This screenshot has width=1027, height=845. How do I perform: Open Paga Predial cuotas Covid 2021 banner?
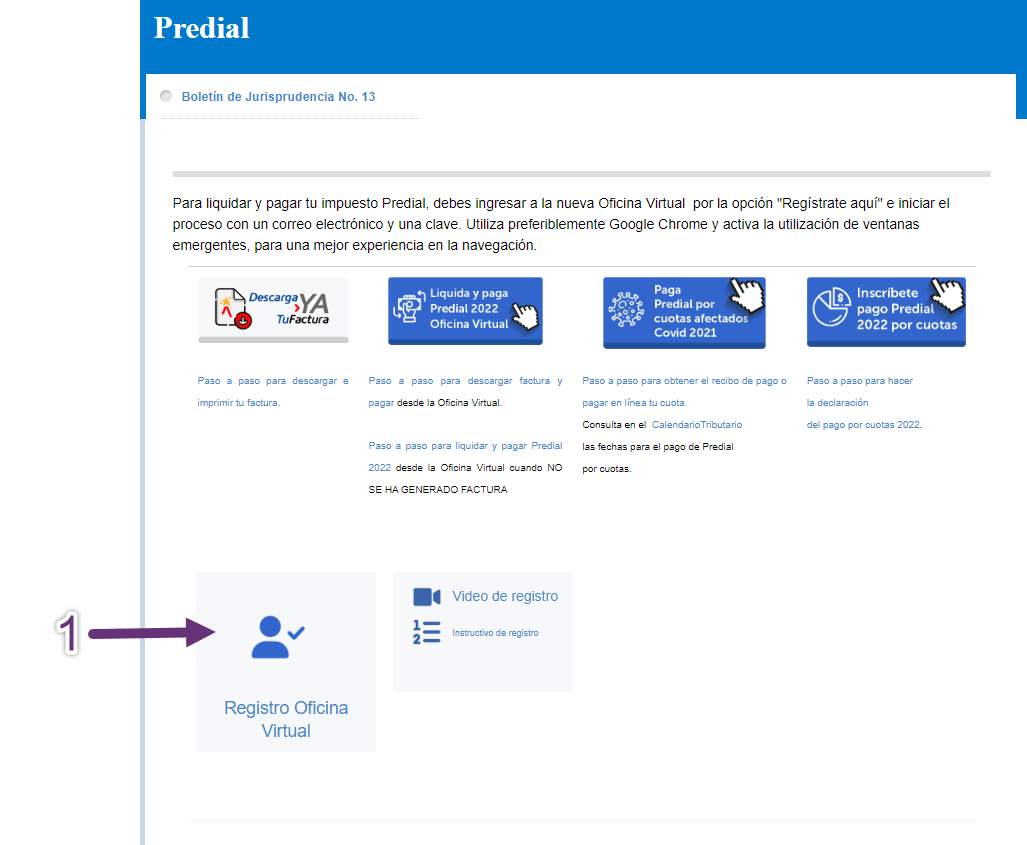pyautogui.click(x=684, y=312)
